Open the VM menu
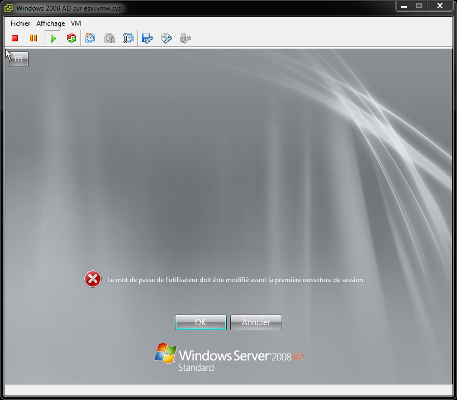Image resolution: width=457 pixels, height=400 pixels. [76, 23]
